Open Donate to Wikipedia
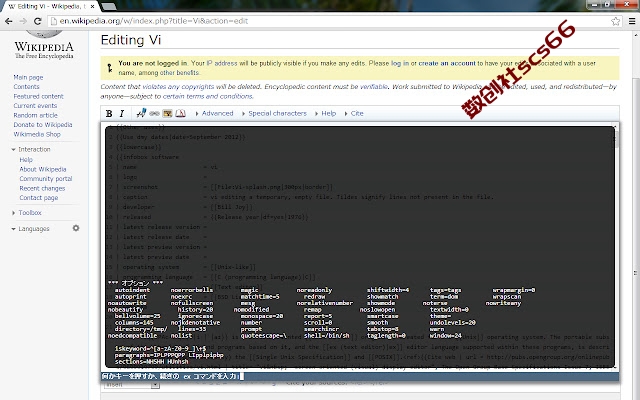Image resolution: width=640 pixels, height=400 pixels. [43, 124]
